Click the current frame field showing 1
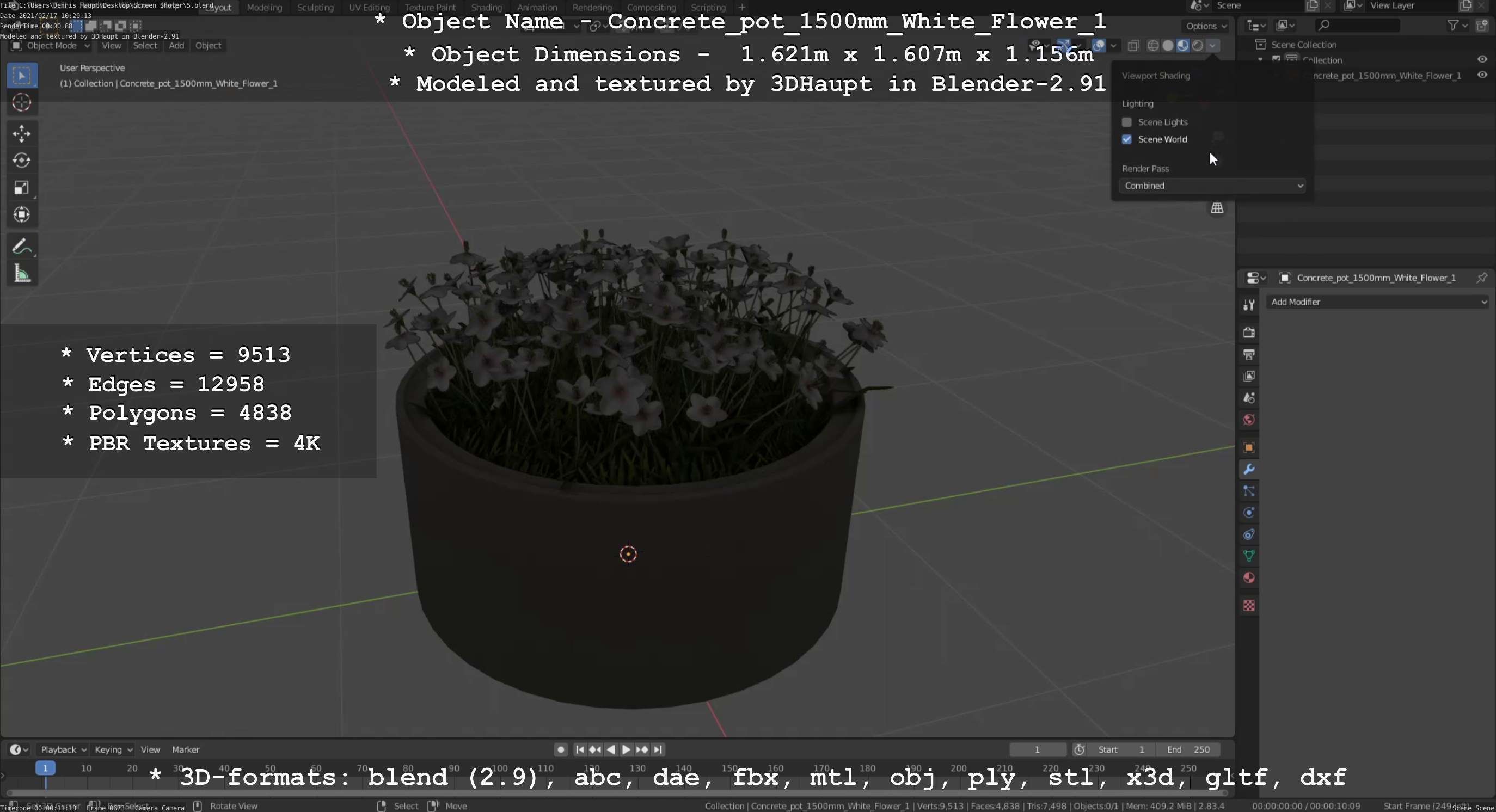This screenshot has width=1496, height=812. pyautogui.click(x=1037, y=749)
